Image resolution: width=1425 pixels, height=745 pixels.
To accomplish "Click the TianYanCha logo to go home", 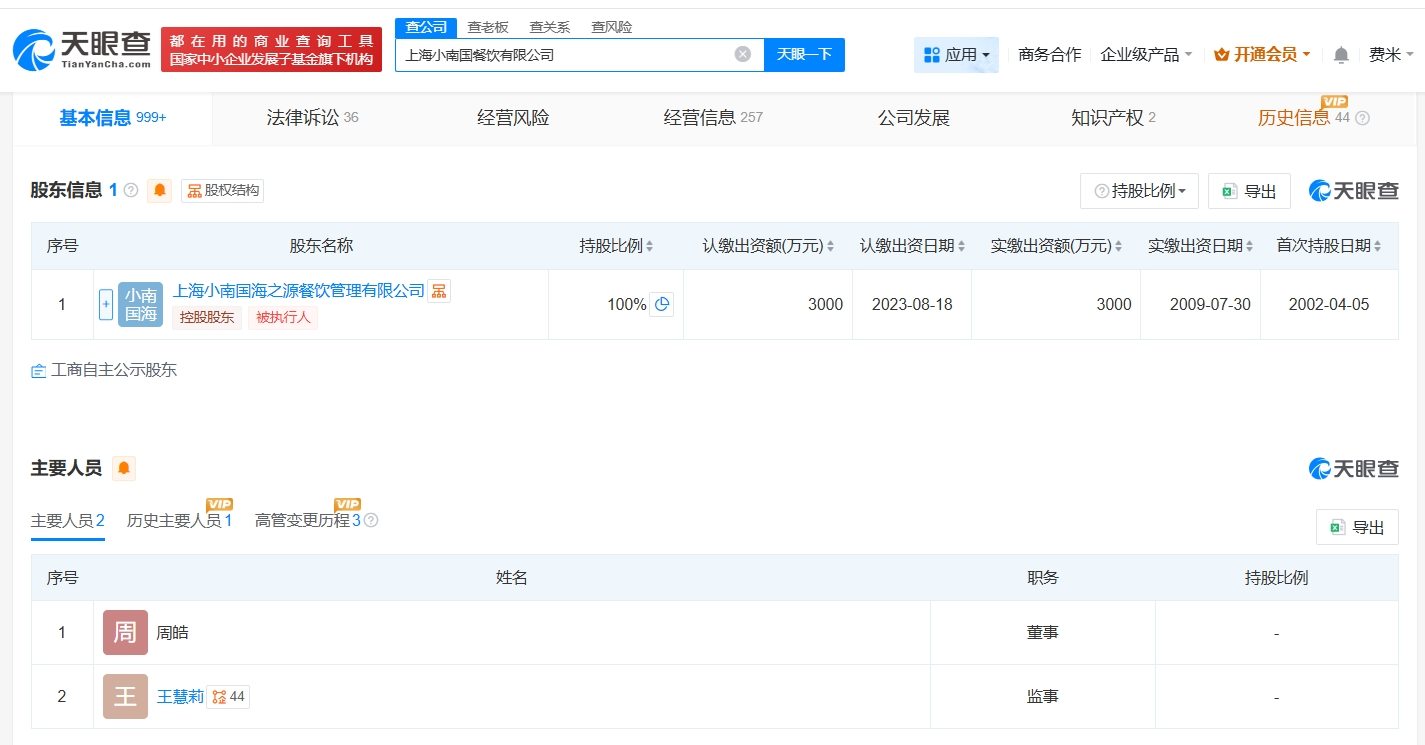I will click(x=82, y=49).
